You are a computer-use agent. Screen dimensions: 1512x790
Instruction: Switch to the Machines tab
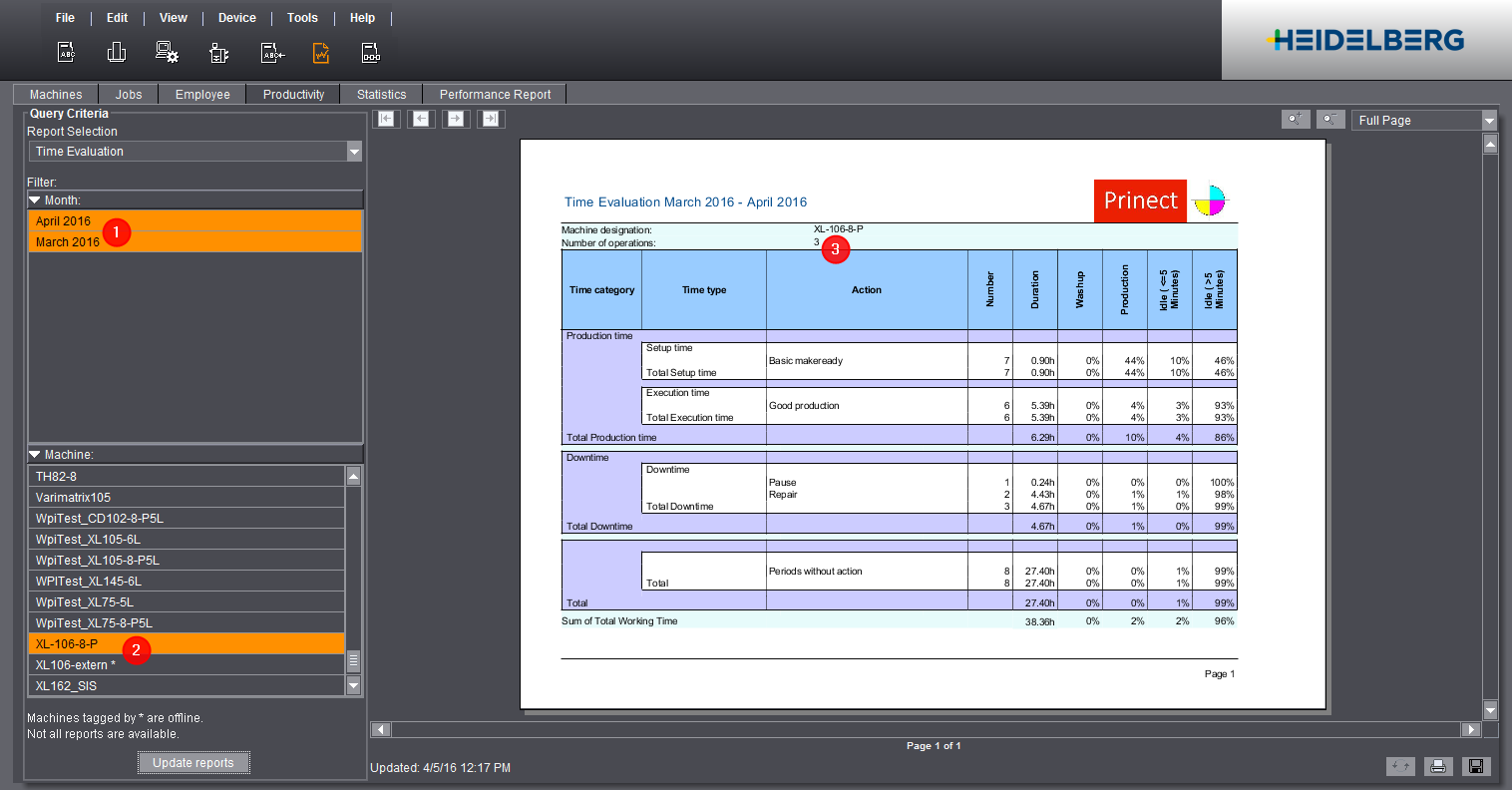click(56, 94)
